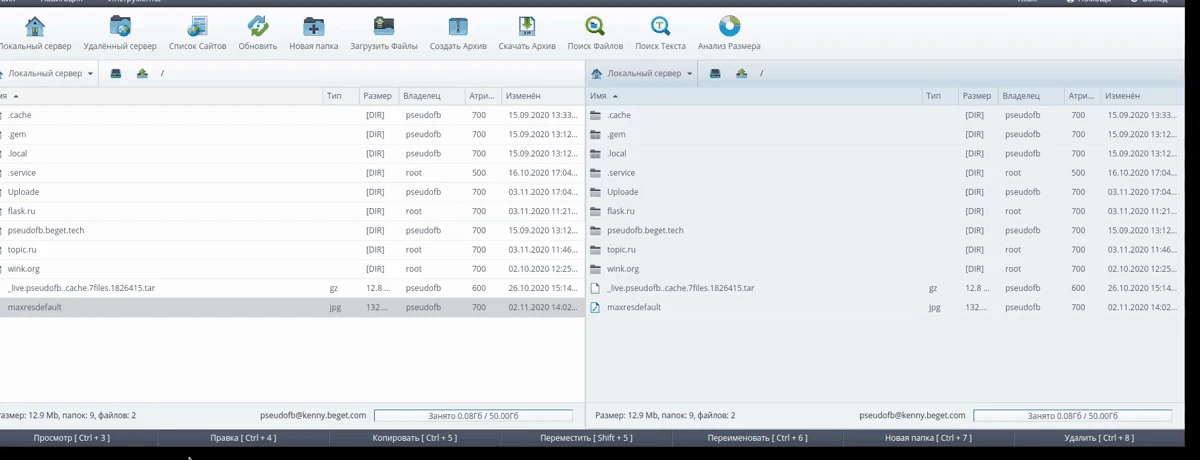1200x460 pixels.
Task: Click the right panel disk usage bar
Action: click(x=1072, y=415)
